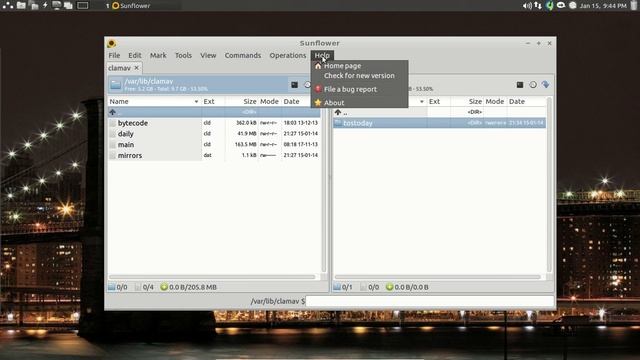Open right panel bookmarks icon
This screenshot has height=360, width=640.
point(545,84)
